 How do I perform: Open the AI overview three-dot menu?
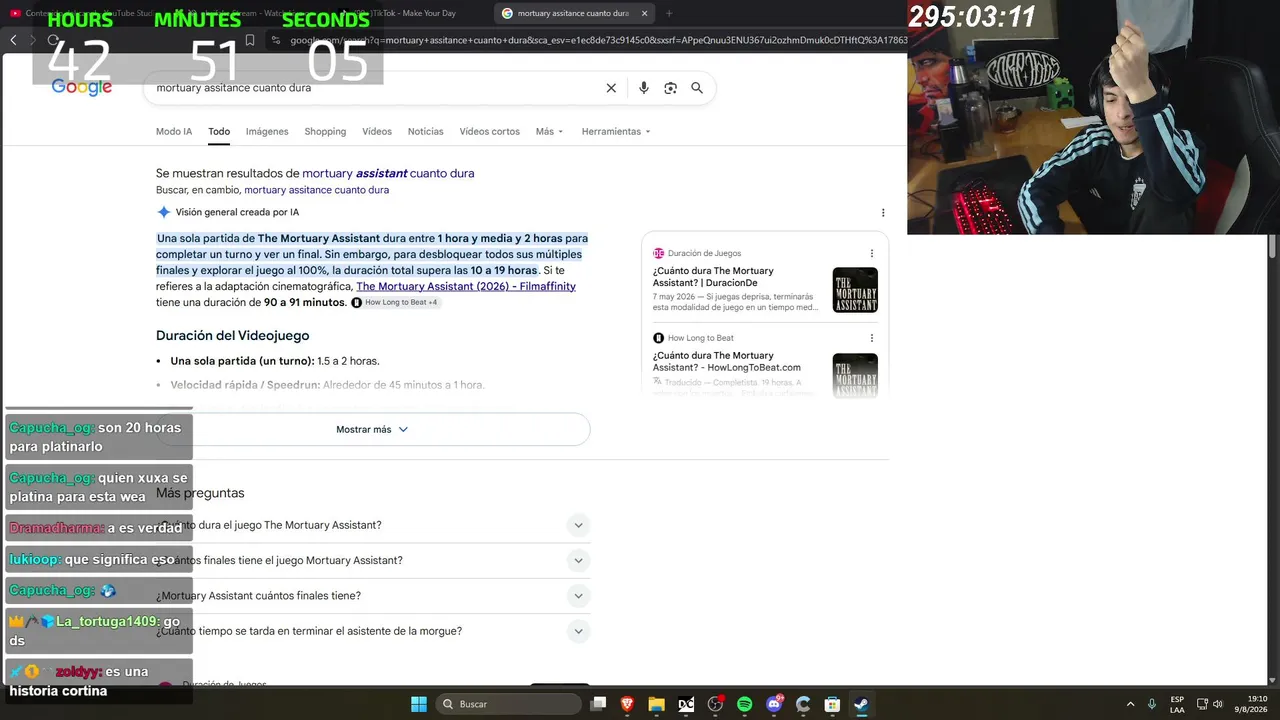tap(883, 212)
